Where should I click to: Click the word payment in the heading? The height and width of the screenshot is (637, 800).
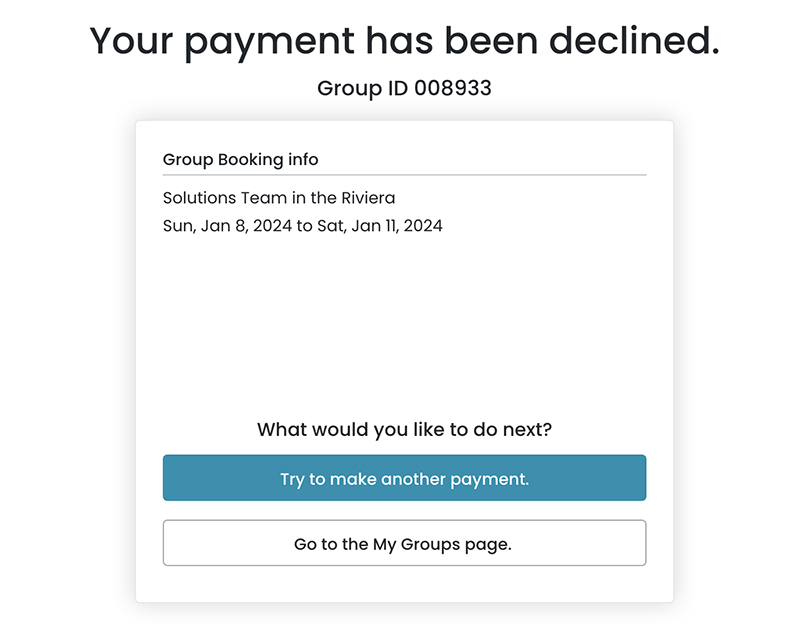[271, 41]
